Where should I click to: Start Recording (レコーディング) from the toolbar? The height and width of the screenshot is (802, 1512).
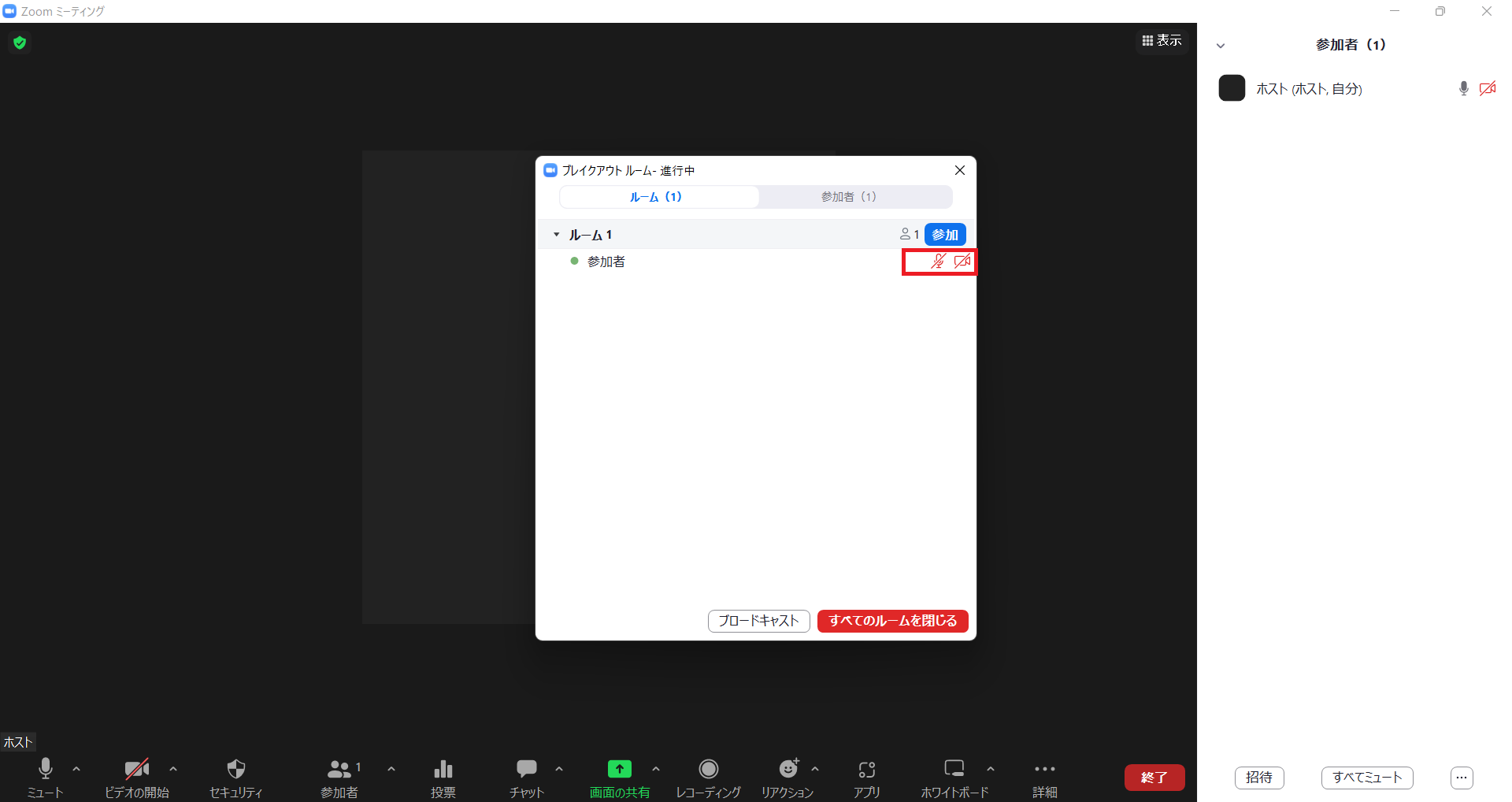(708, 769)
